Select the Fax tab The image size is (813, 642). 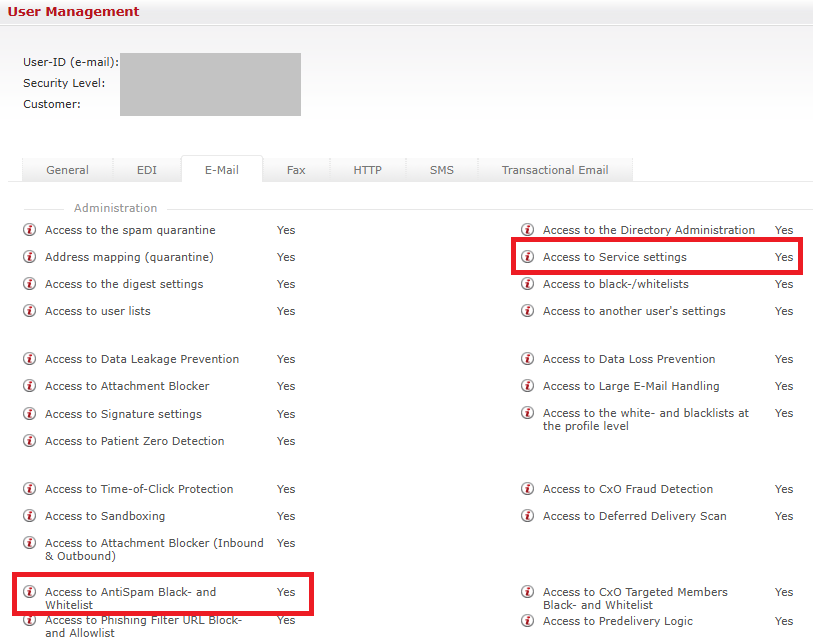(296, 170)
